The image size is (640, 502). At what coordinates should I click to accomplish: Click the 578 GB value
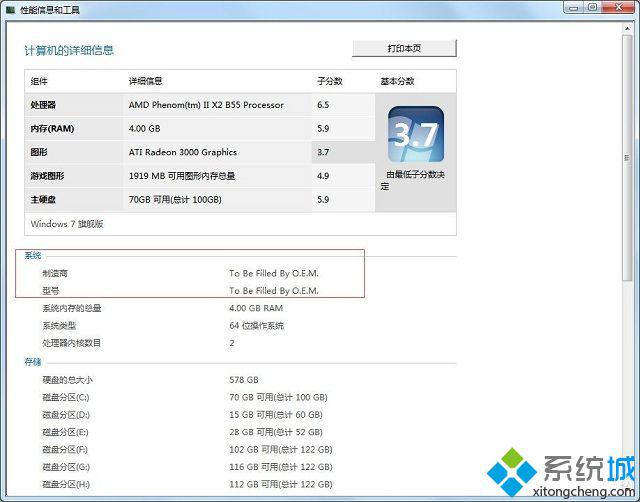coord(244,380)
